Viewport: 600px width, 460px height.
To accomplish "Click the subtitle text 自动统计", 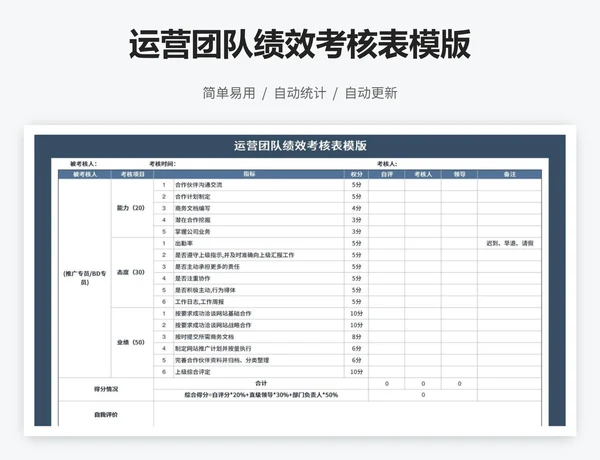I will (300, 93).
